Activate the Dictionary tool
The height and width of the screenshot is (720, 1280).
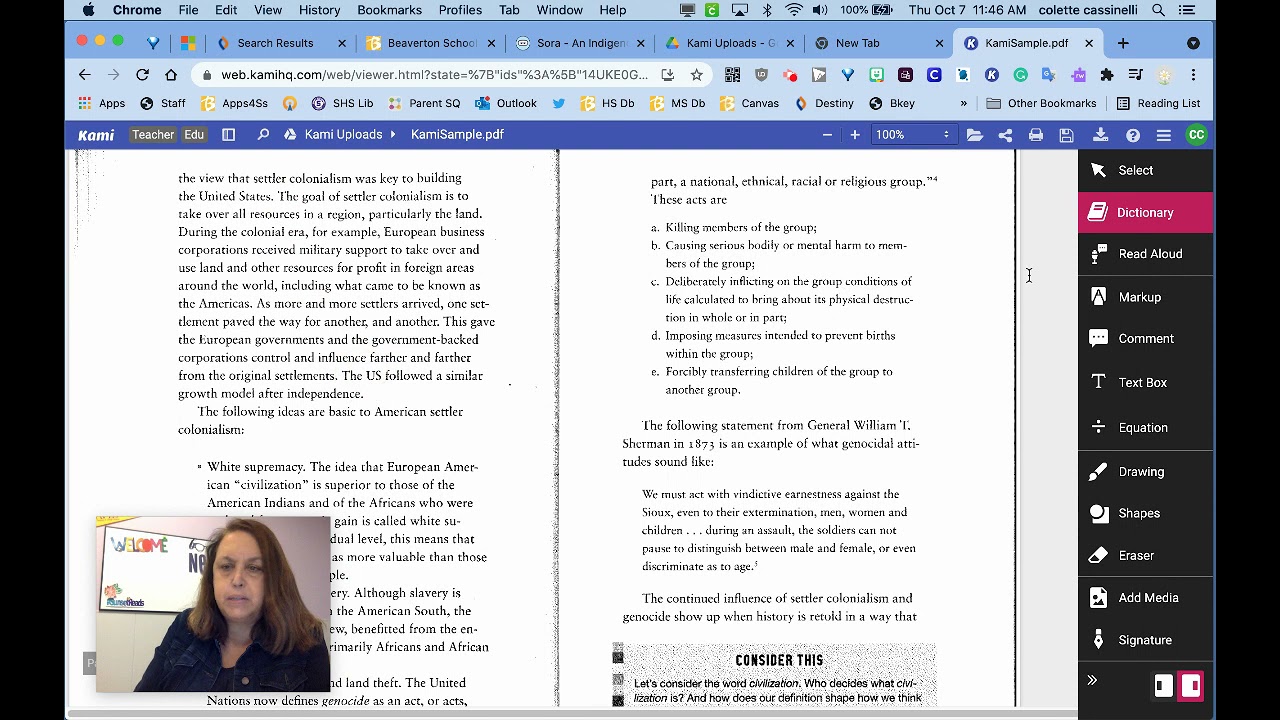coord(1145,212)
